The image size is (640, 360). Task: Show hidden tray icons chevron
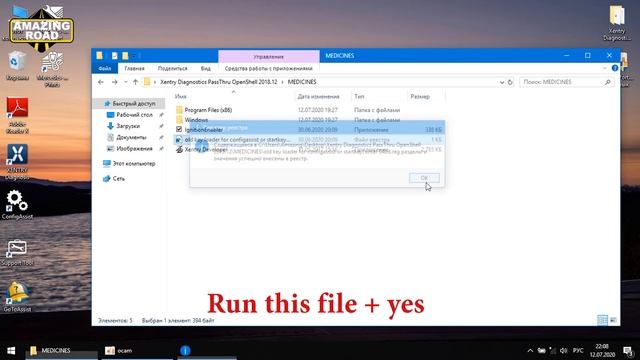point(530,351)
